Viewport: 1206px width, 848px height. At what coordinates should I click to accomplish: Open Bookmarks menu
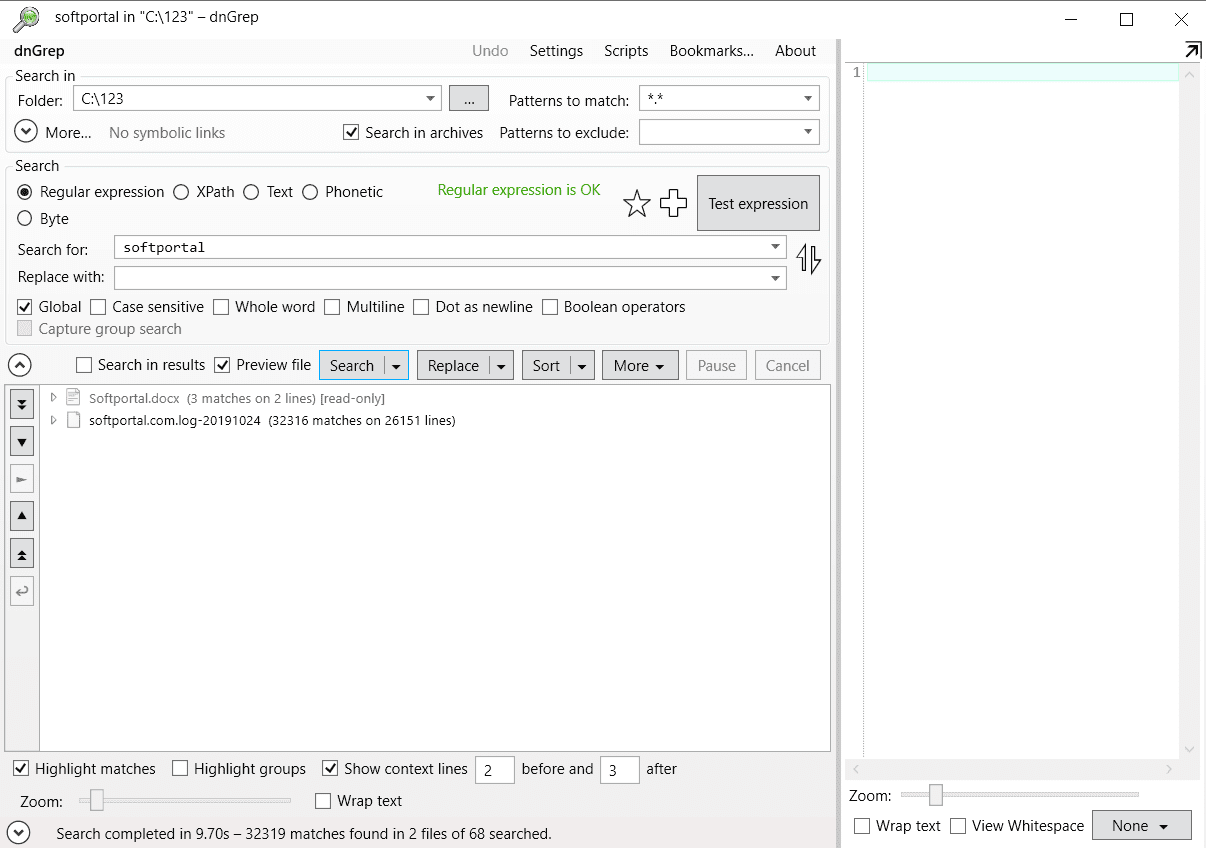pos(712,51)
